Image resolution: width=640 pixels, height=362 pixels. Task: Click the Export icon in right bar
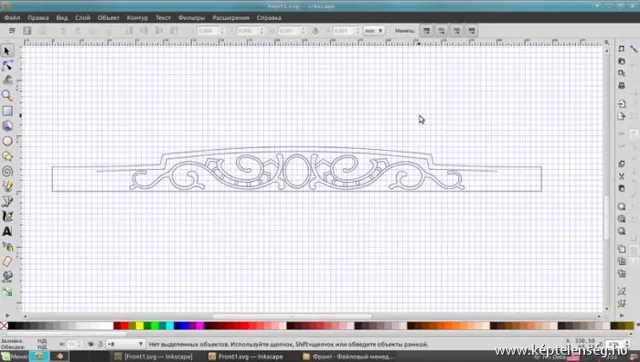(621, 116)
